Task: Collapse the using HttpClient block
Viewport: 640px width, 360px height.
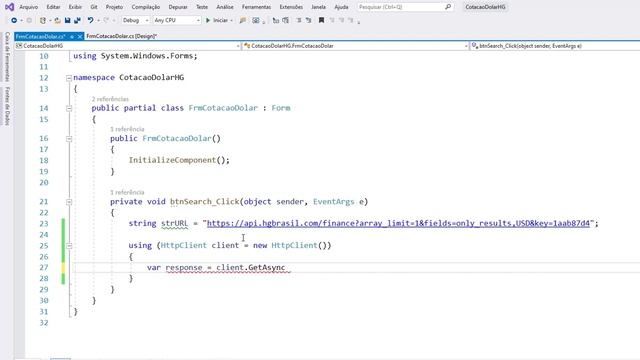Action: [69, 246]
